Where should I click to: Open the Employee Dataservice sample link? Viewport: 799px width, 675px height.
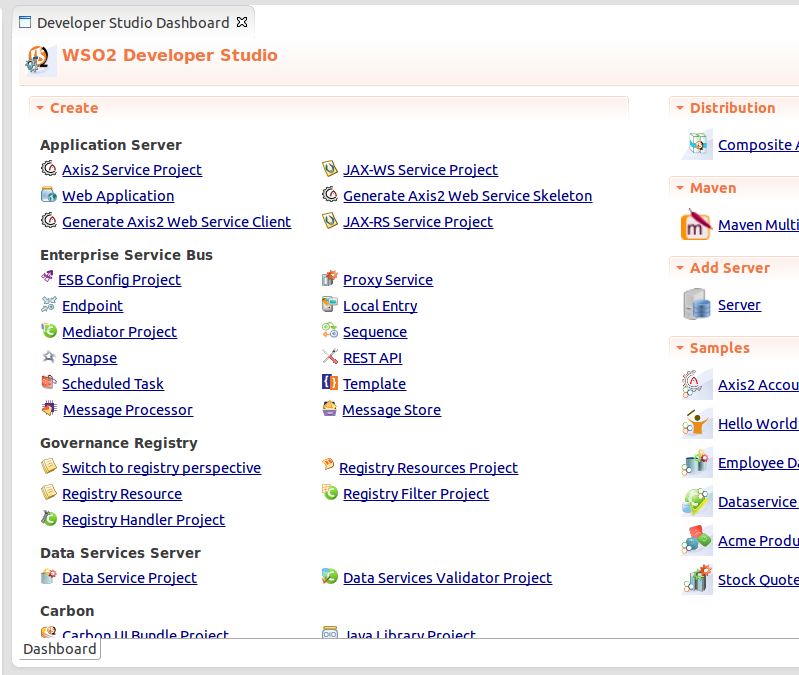[758, 463]
